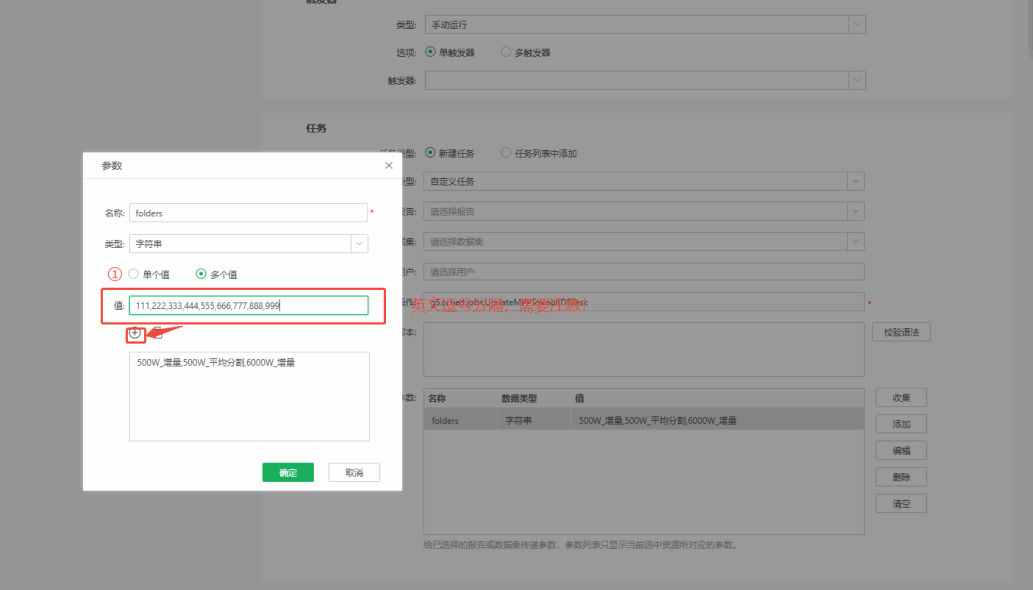Click the 取消 button
This screenshot has height=590, width=1033.
pyautogui.click(x=354, y=472)
